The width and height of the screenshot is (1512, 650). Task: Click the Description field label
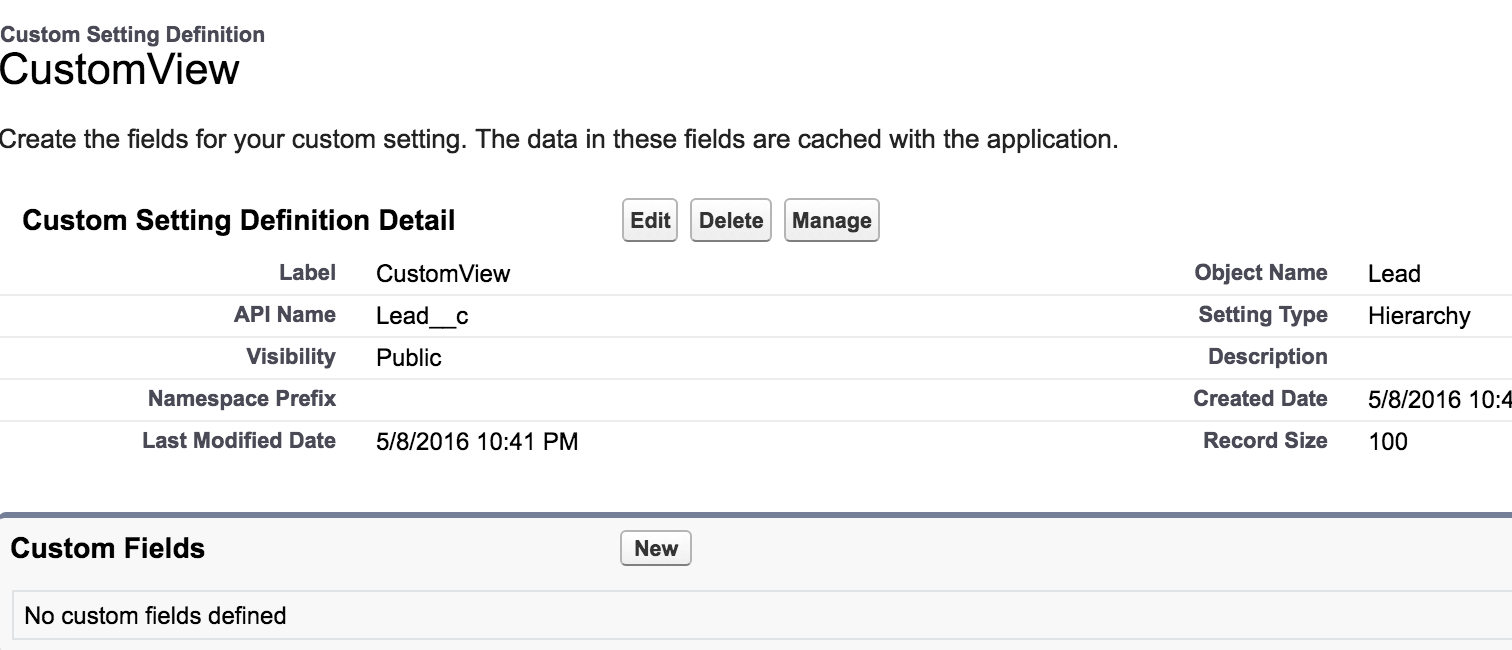(1267, 357)
